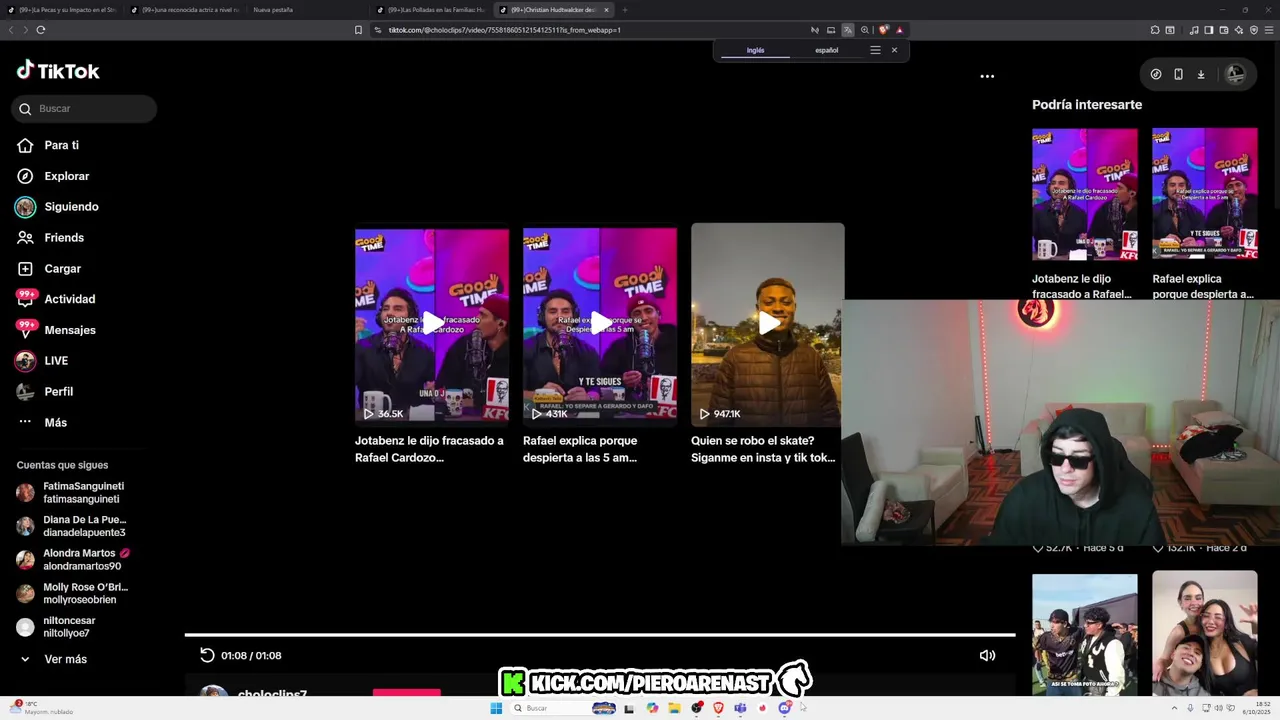
Task: Reload the browser page
Action: click(41, 30)
